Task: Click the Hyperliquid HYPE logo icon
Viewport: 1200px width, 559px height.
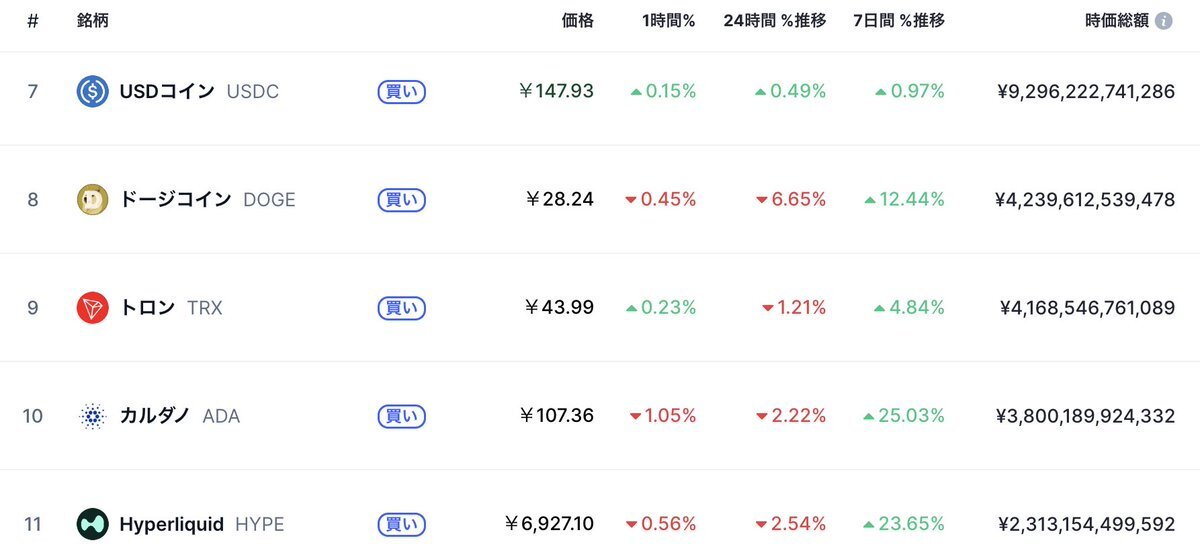Action: pyautogui.click(x=93, y=524)
